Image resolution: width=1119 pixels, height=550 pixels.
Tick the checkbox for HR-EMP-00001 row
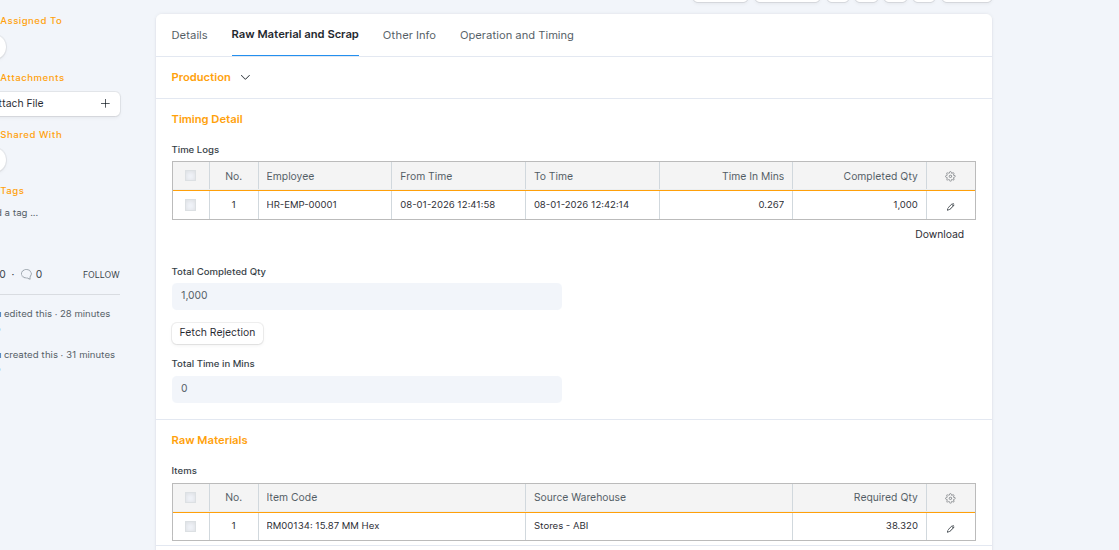pos(190,205)
